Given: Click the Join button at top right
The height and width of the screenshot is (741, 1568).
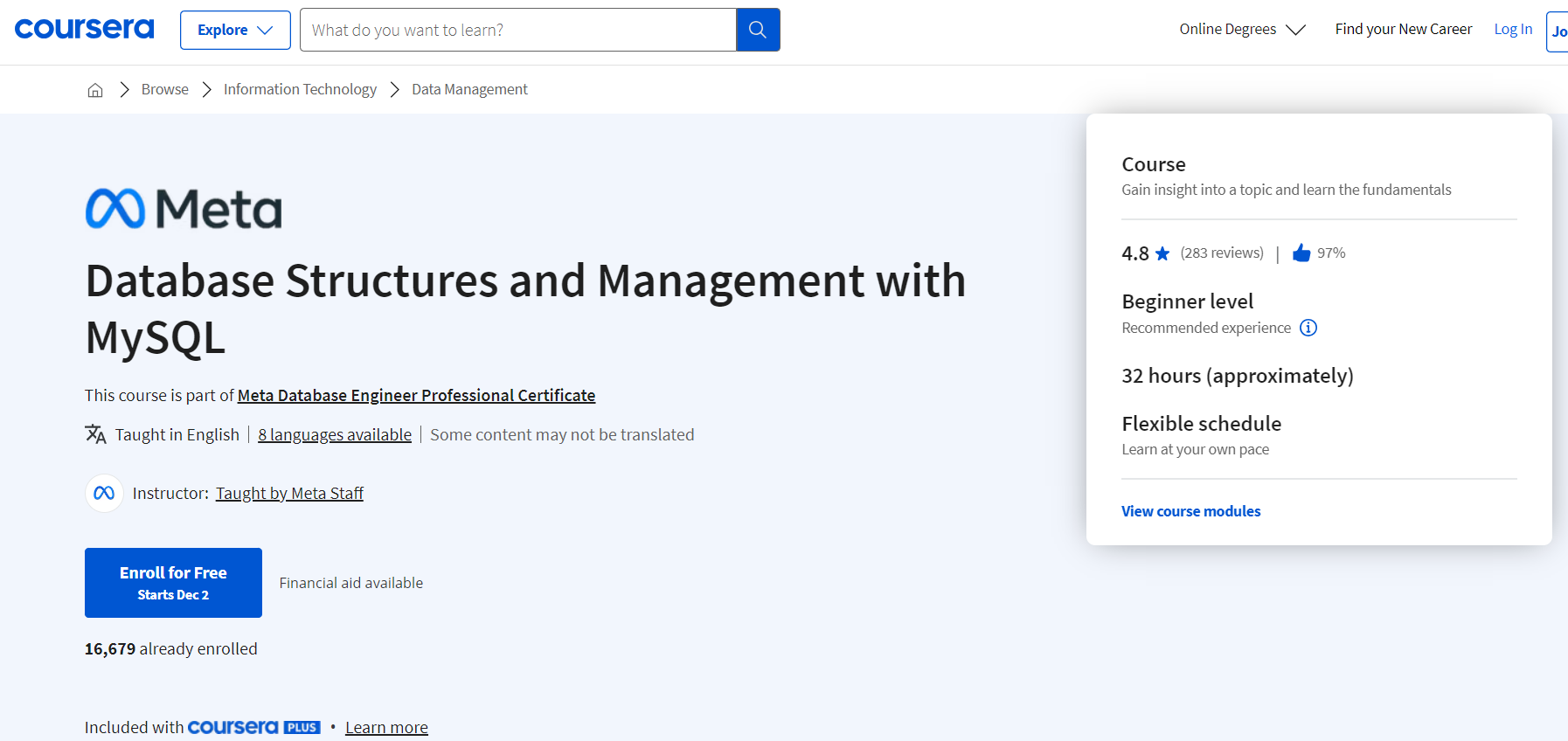Looking at the screenshot, I should pos(1558,31).
